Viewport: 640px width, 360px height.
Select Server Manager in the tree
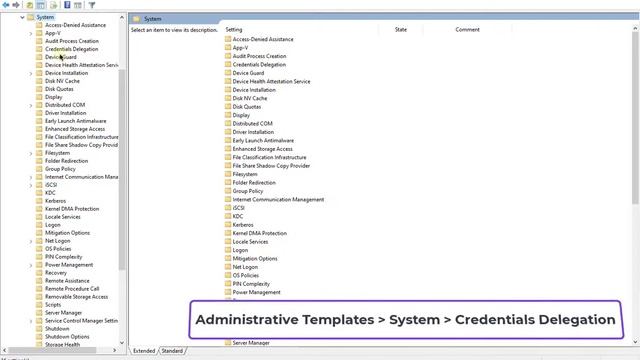(63, 313)
